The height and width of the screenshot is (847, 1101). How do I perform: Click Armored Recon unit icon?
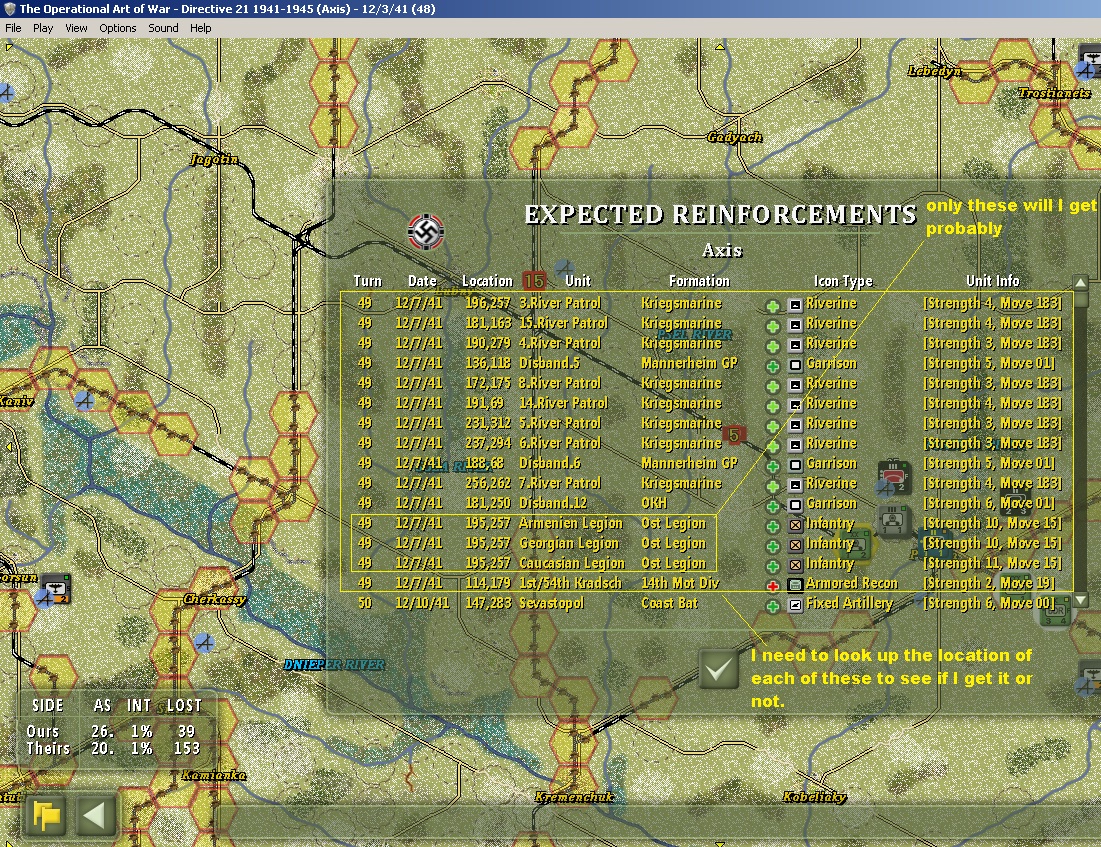(x=795, y=585)
